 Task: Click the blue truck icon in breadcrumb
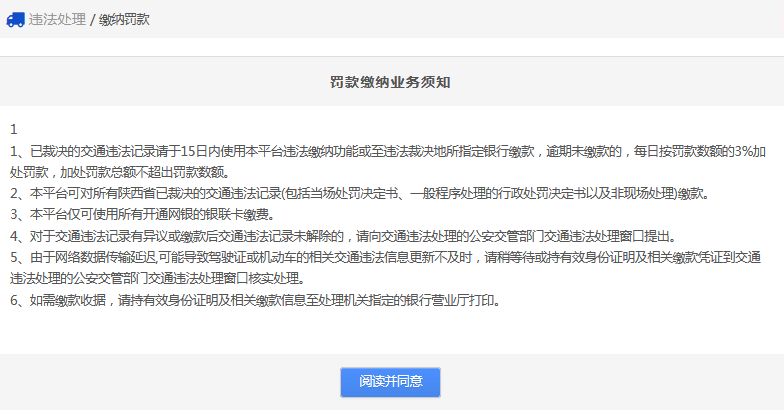click(x=15, y=20)
